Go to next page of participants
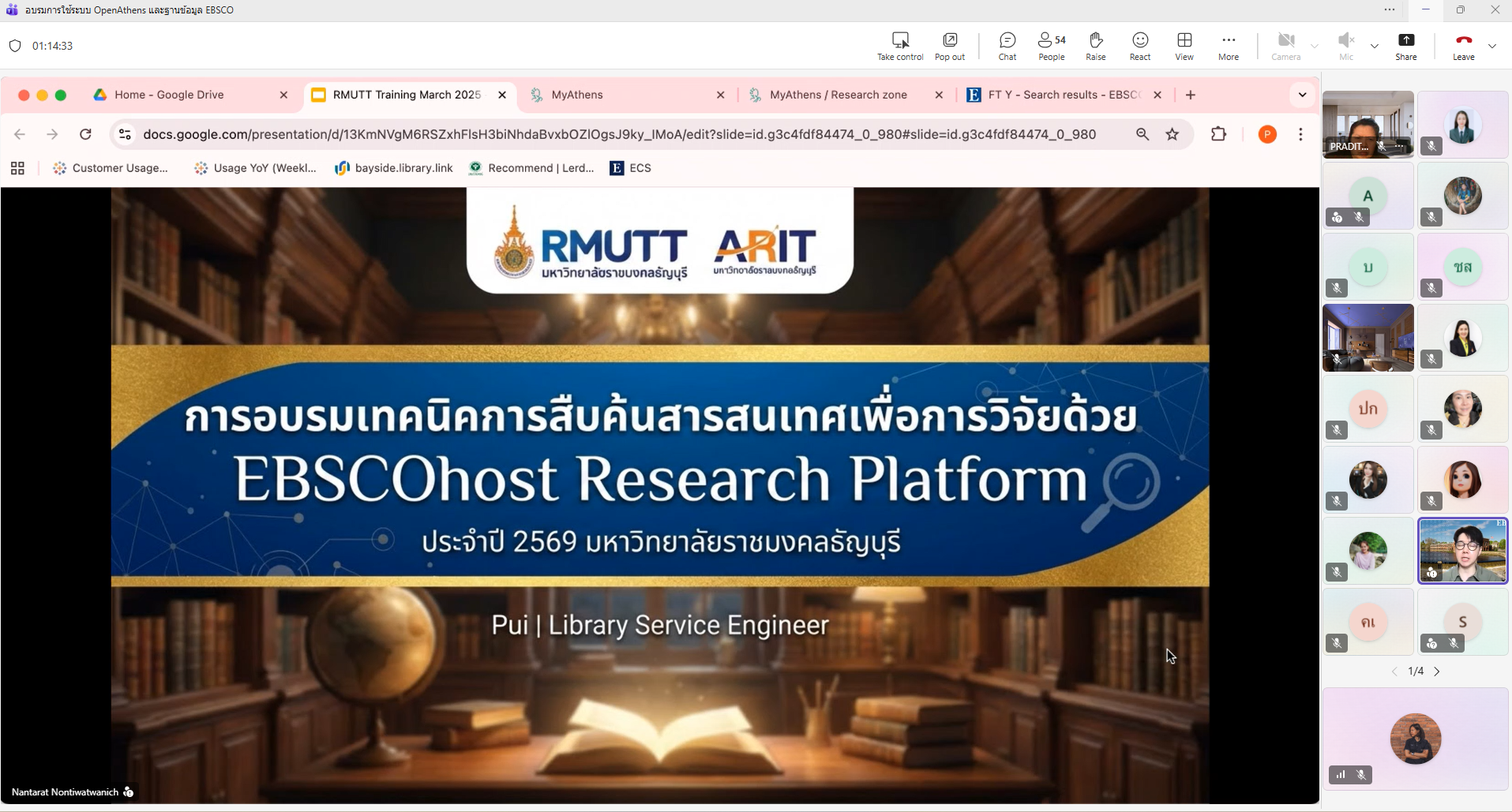This screenshot has height=812, width=1512. coord(1437,672)
